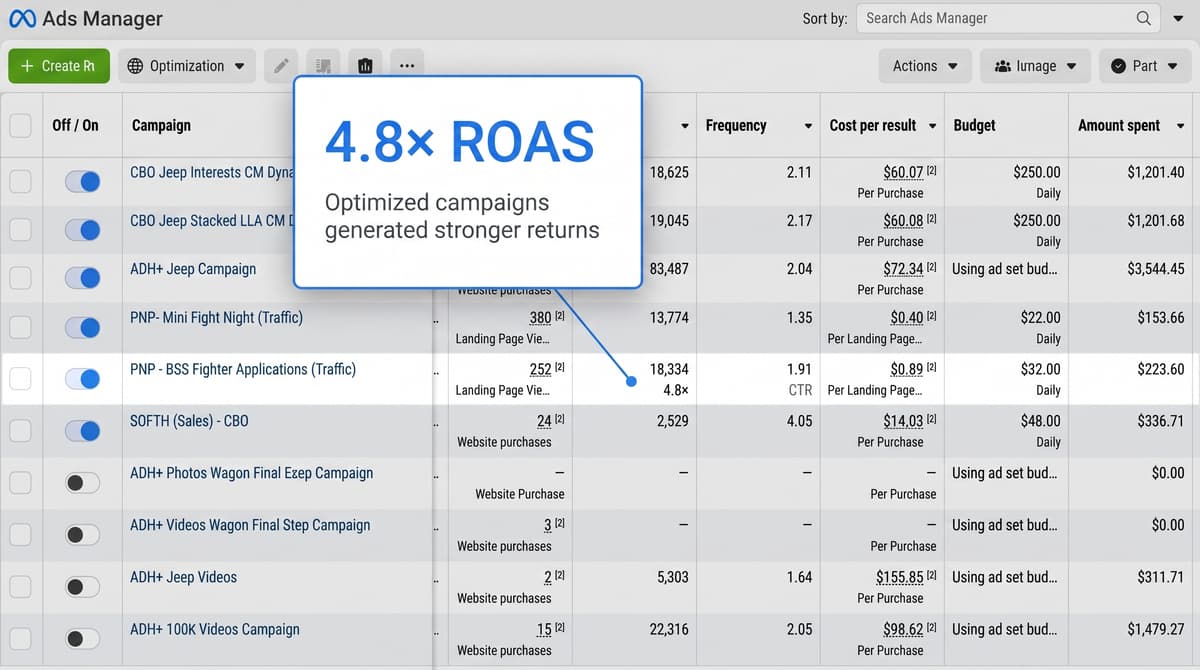The width and height of the screenshot is (1200, 670).
Task: Open the Optimization dropdown
Action: 187,66
